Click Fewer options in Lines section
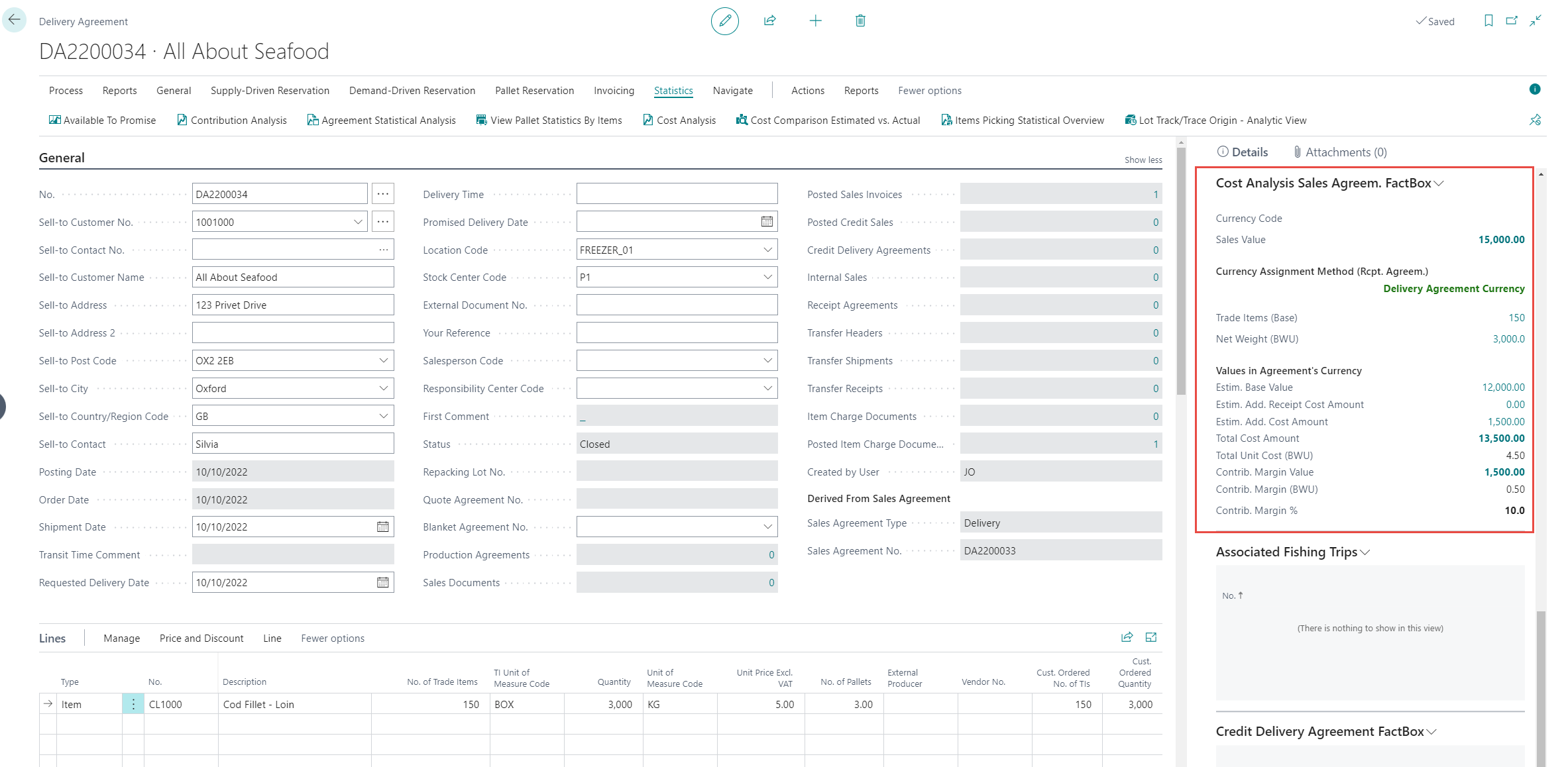 coord(332,639)
